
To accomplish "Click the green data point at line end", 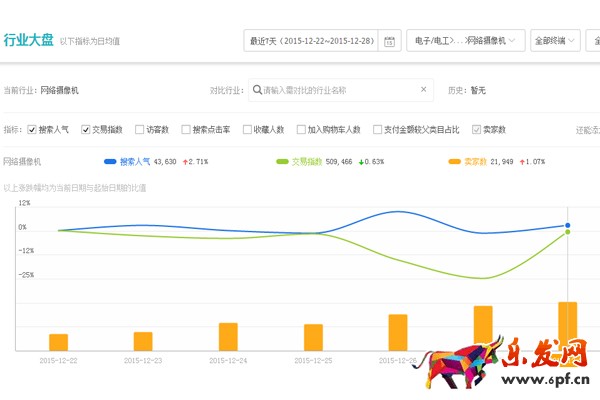I will point(568,232).
